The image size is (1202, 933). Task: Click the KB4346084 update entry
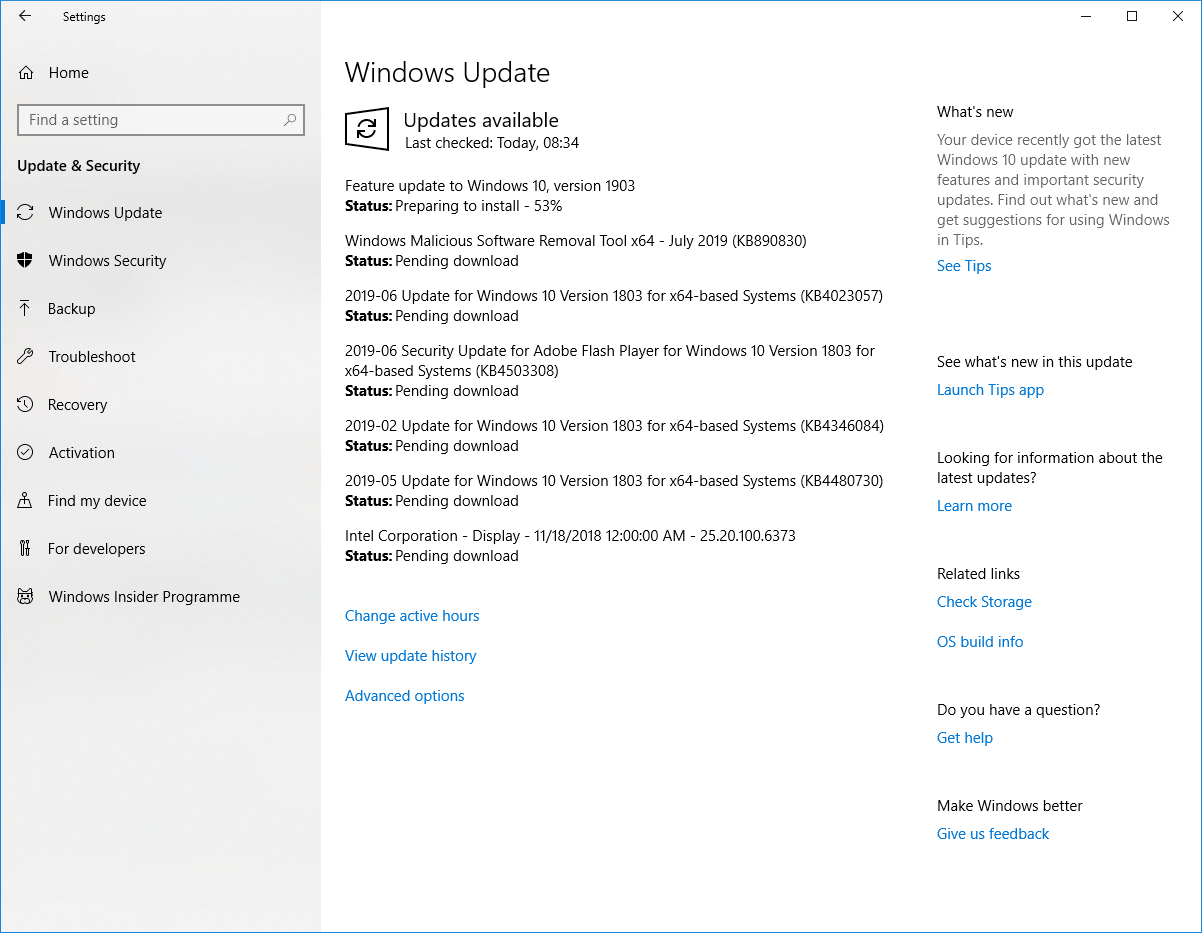614,426
